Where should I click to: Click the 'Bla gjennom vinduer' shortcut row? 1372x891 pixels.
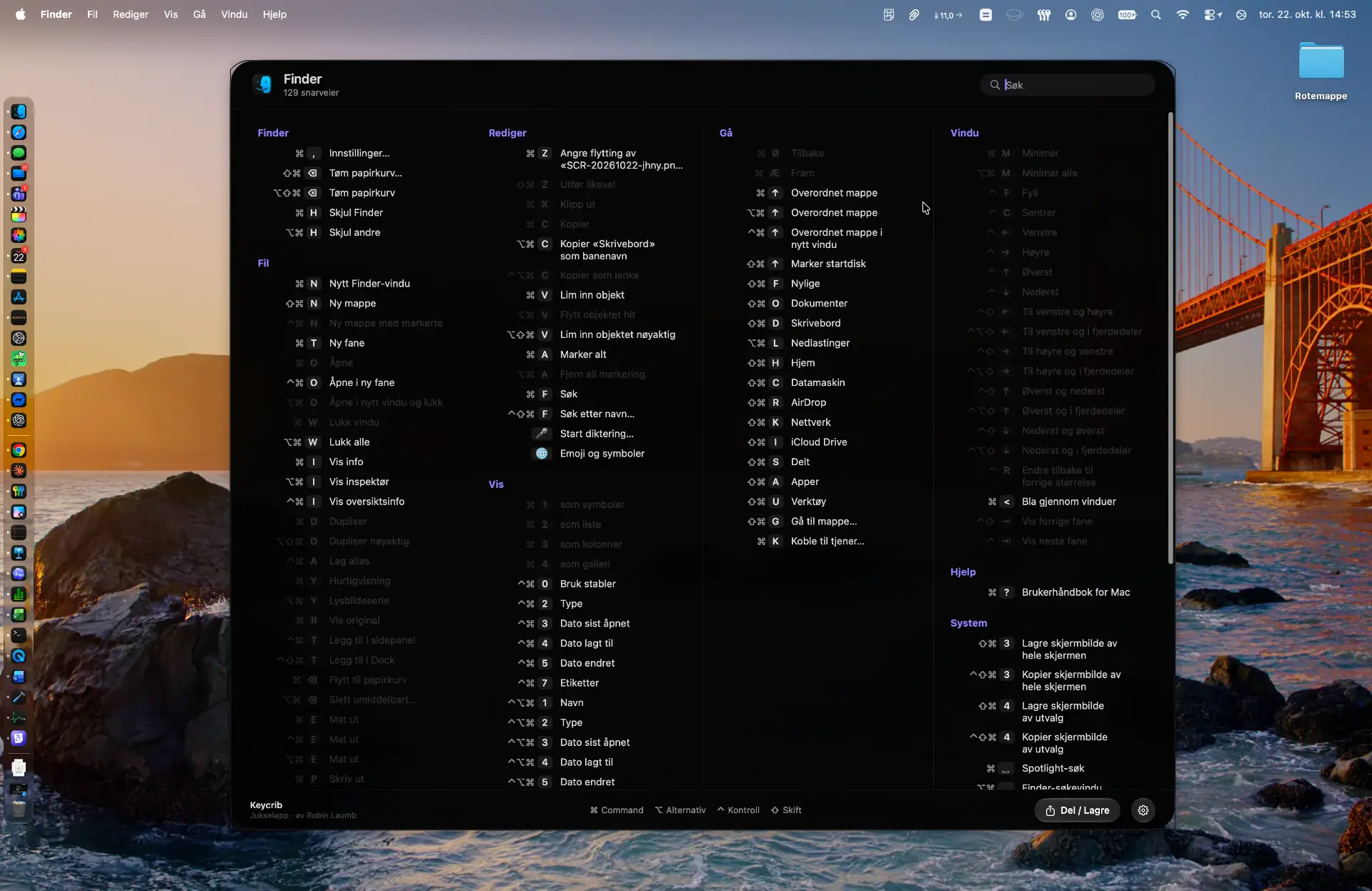pos(1052,502)
